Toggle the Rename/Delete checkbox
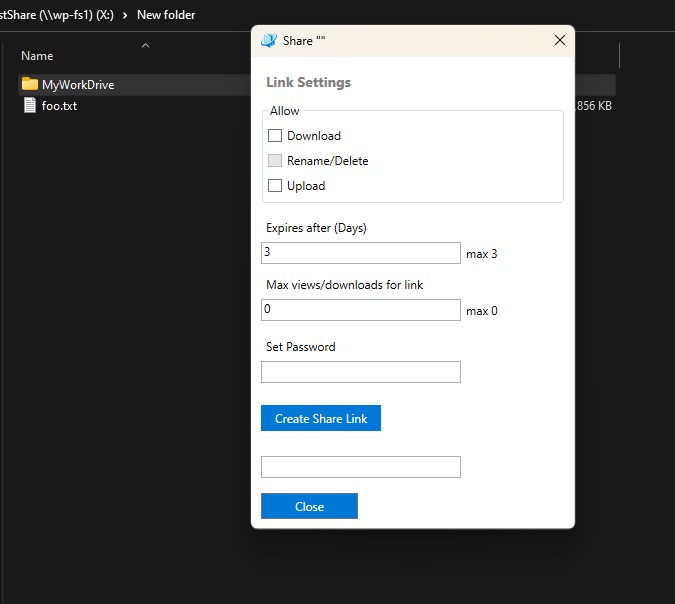The width and height of the screenshot is (675, 604). tap(275, 161)
